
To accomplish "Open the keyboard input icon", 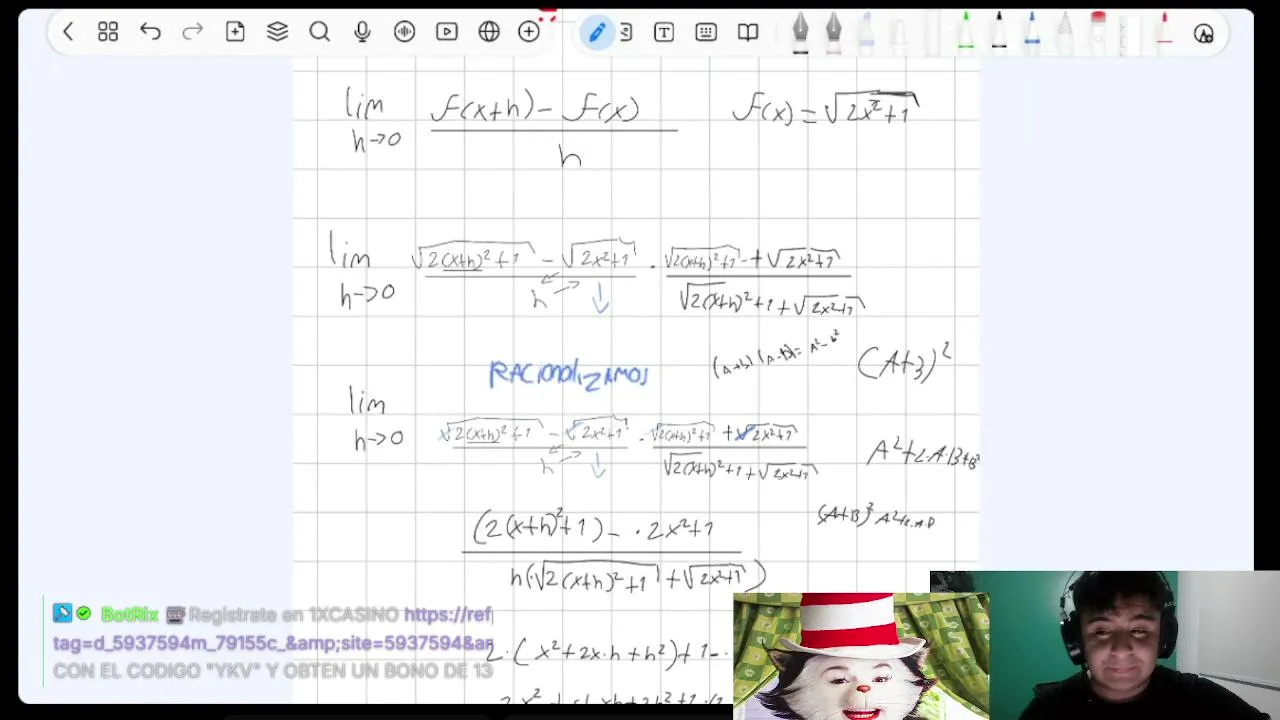I will (x=706, y=32).
